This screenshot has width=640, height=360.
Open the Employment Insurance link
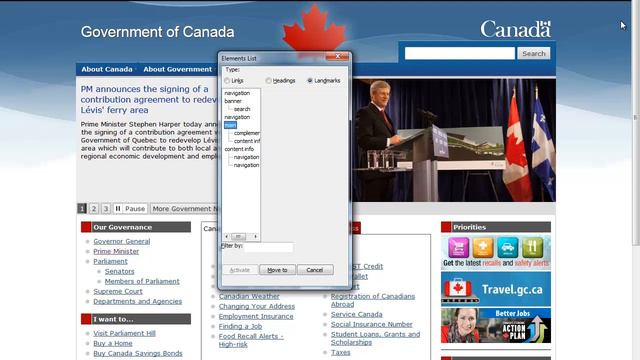click(x=256, y=316)
